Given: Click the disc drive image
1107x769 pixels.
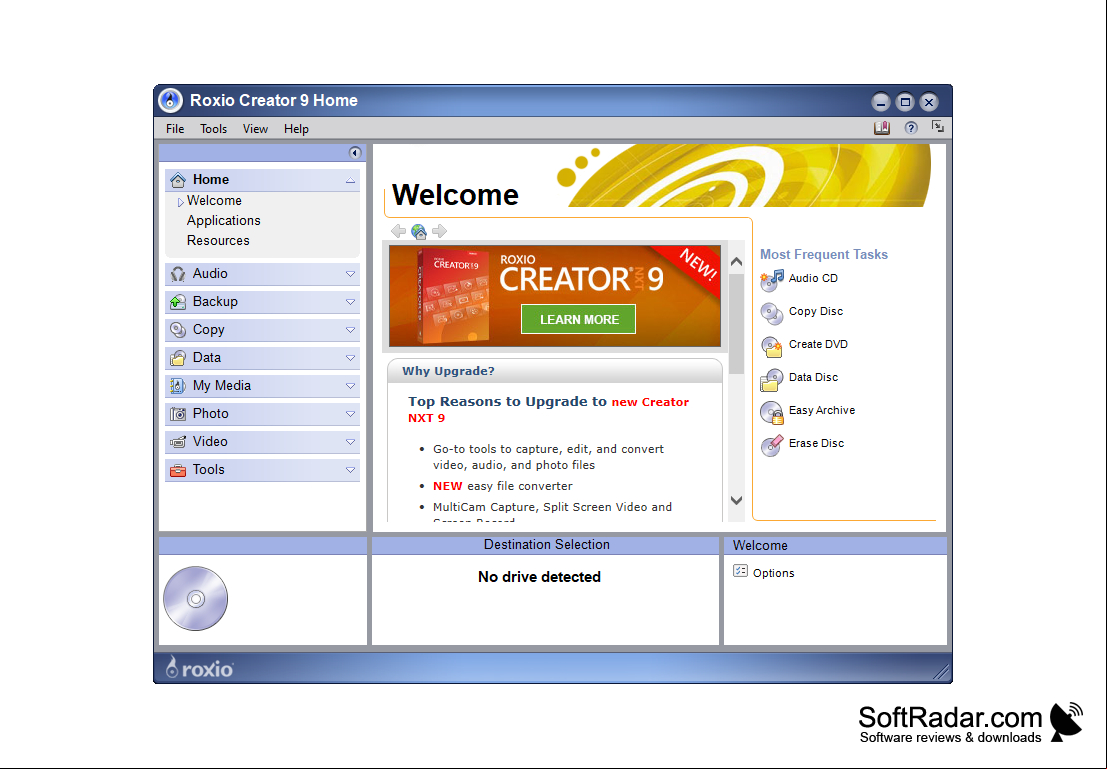Looking at the screenshot, I should pos(196,599).
